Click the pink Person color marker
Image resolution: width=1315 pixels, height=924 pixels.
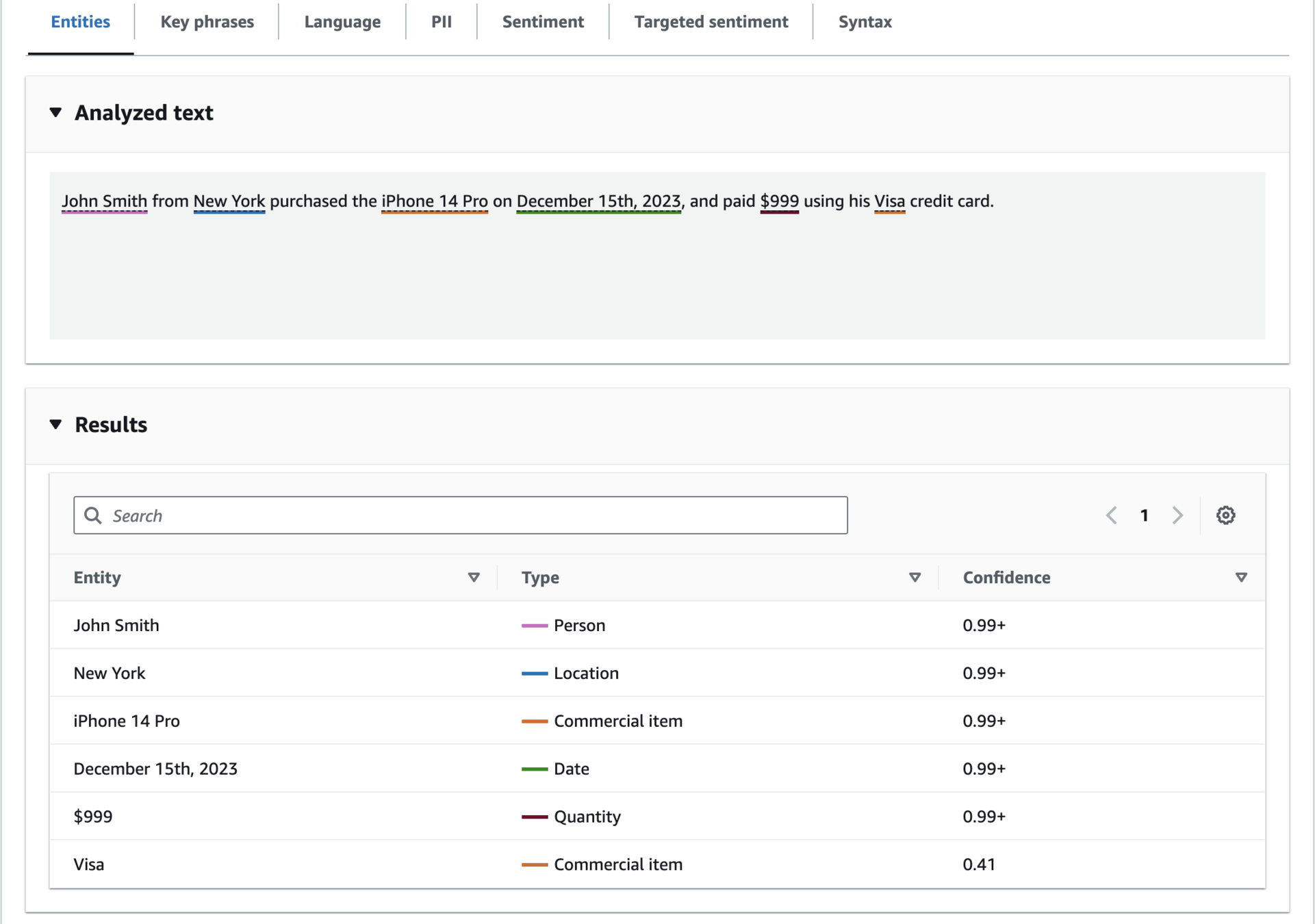tap(534, 626)
